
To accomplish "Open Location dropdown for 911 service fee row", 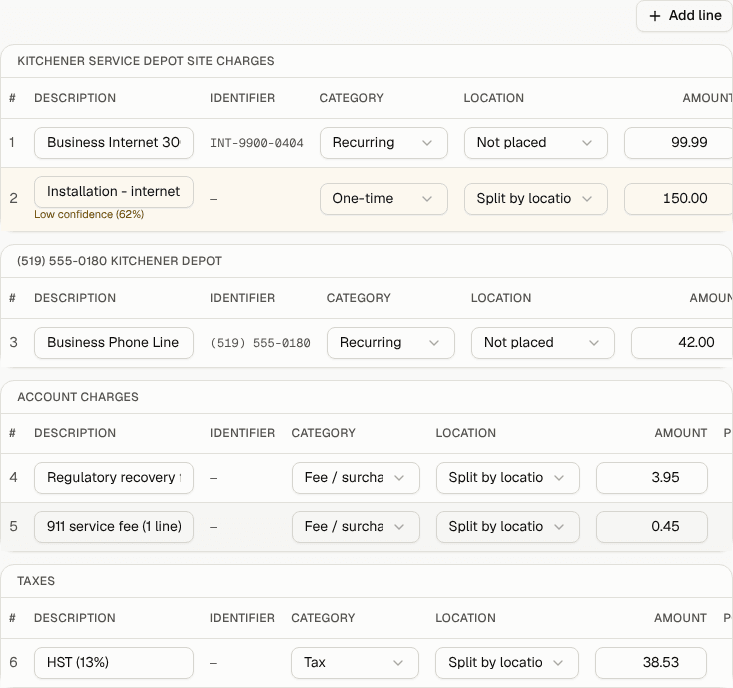I will [508, 527].
